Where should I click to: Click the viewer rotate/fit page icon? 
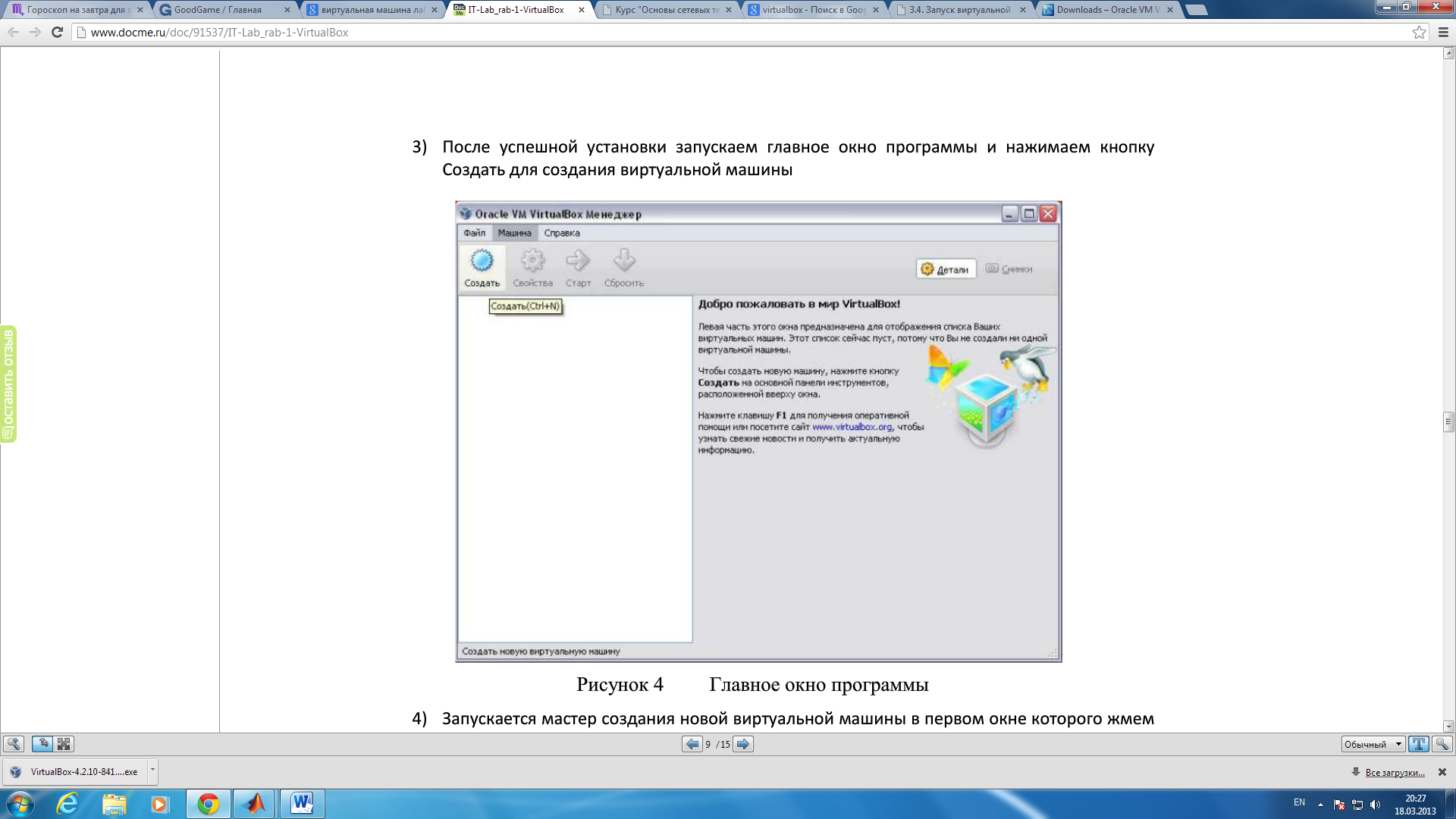click(42, 744)
